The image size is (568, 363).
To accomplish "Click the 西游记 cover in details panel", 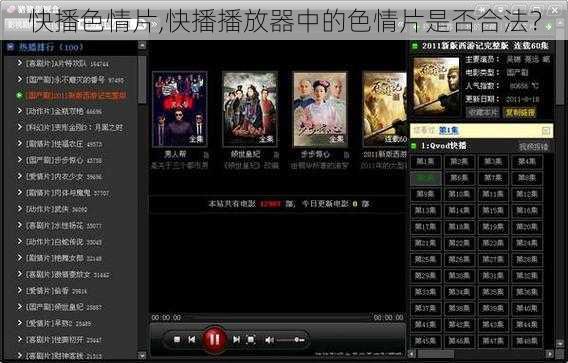I will [x=436, y=86].
